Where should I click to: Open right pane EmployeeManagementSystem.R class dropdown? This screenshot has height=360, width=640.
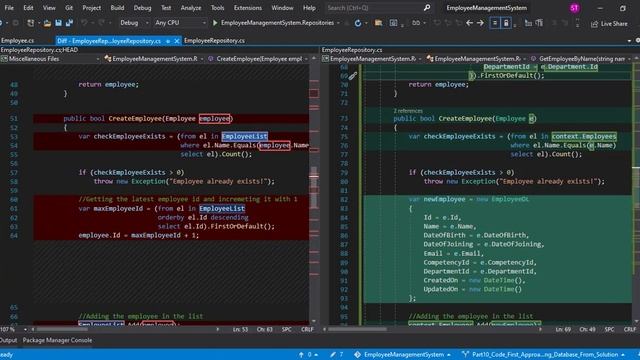476,59
